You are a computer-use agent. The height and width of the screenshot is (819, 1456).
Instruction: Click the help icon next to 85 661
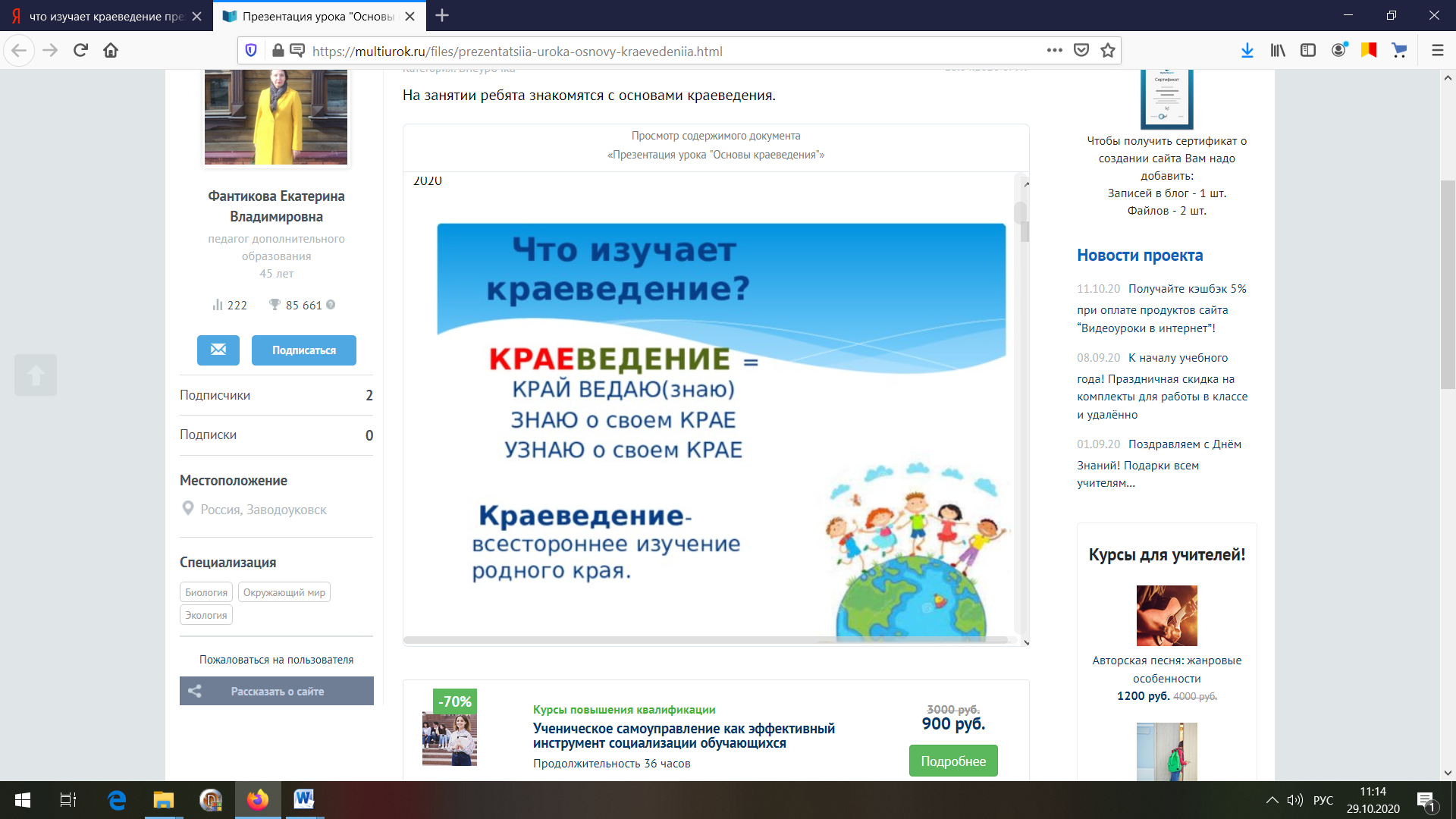coord(331,305)
